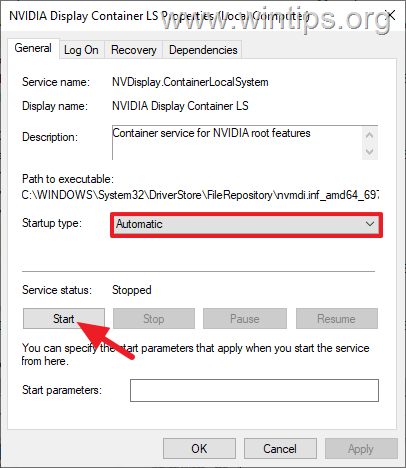Select the path to executable text
Image resolution: width=406 pixels, height=468 pixels.
coord(200,195)
